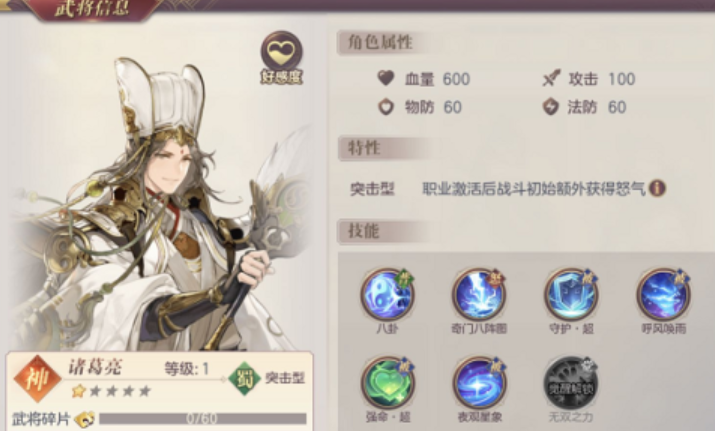Tap the 攻击 sword stat icon
This screenshot has height=431, width=715.
coord(551,79)
